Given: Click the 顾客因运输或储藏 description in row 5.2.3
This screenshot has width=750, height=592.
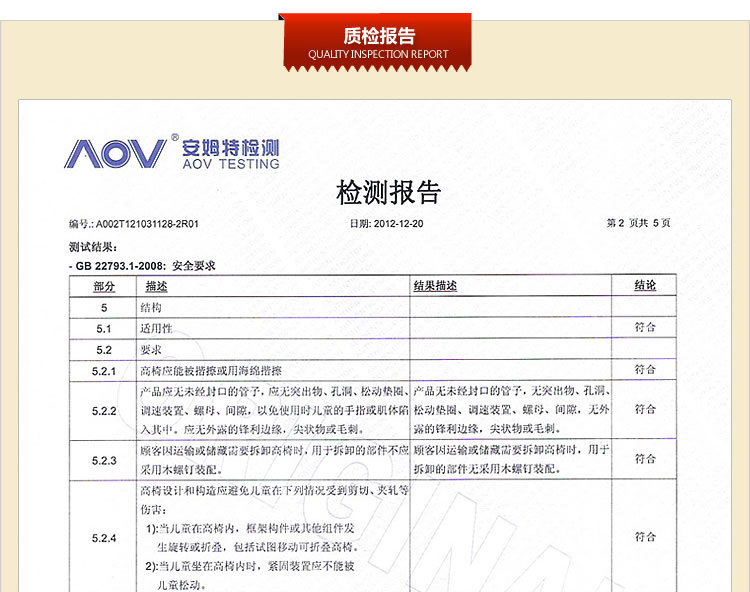Looking at the screenshot, I should (x=275, y=460).
